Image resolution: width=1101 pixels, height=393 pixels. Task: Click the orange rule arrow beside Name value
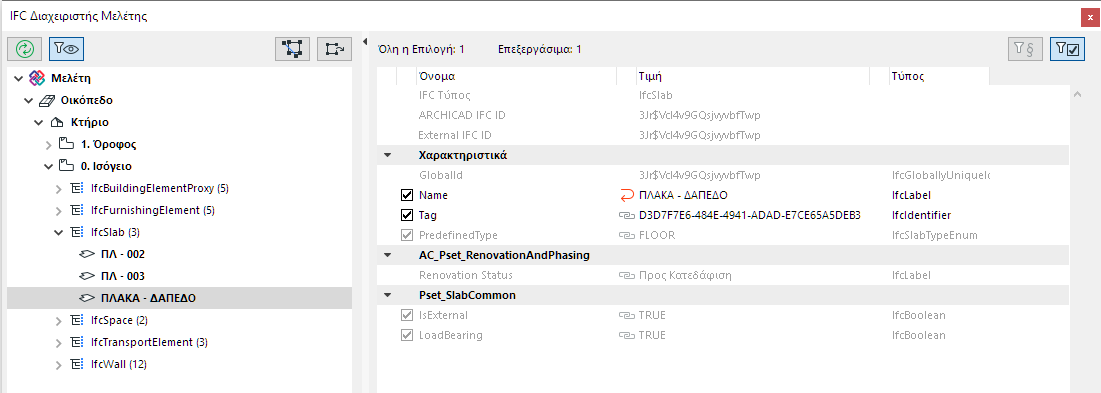[626, 195]
